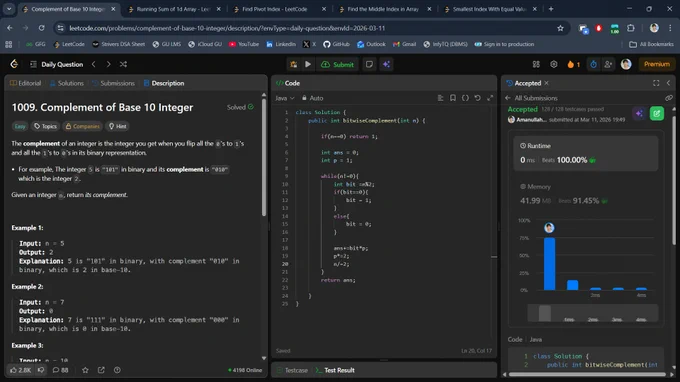Click the invite user icon
The width and height of the screenshot is (680, 382).
608,64
